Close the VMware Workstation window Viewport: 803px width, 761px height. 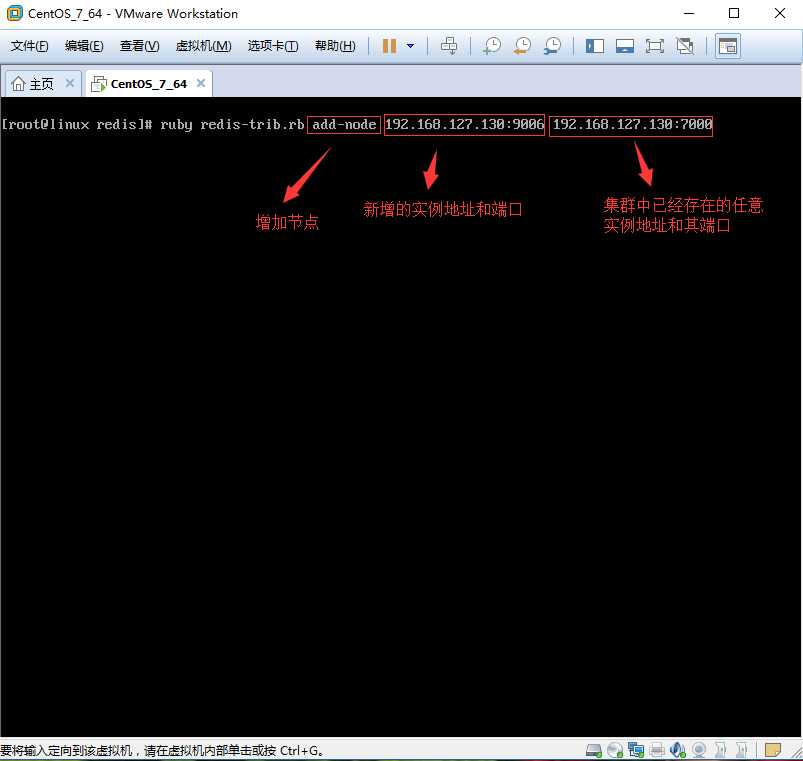click(x=779, y=13)
